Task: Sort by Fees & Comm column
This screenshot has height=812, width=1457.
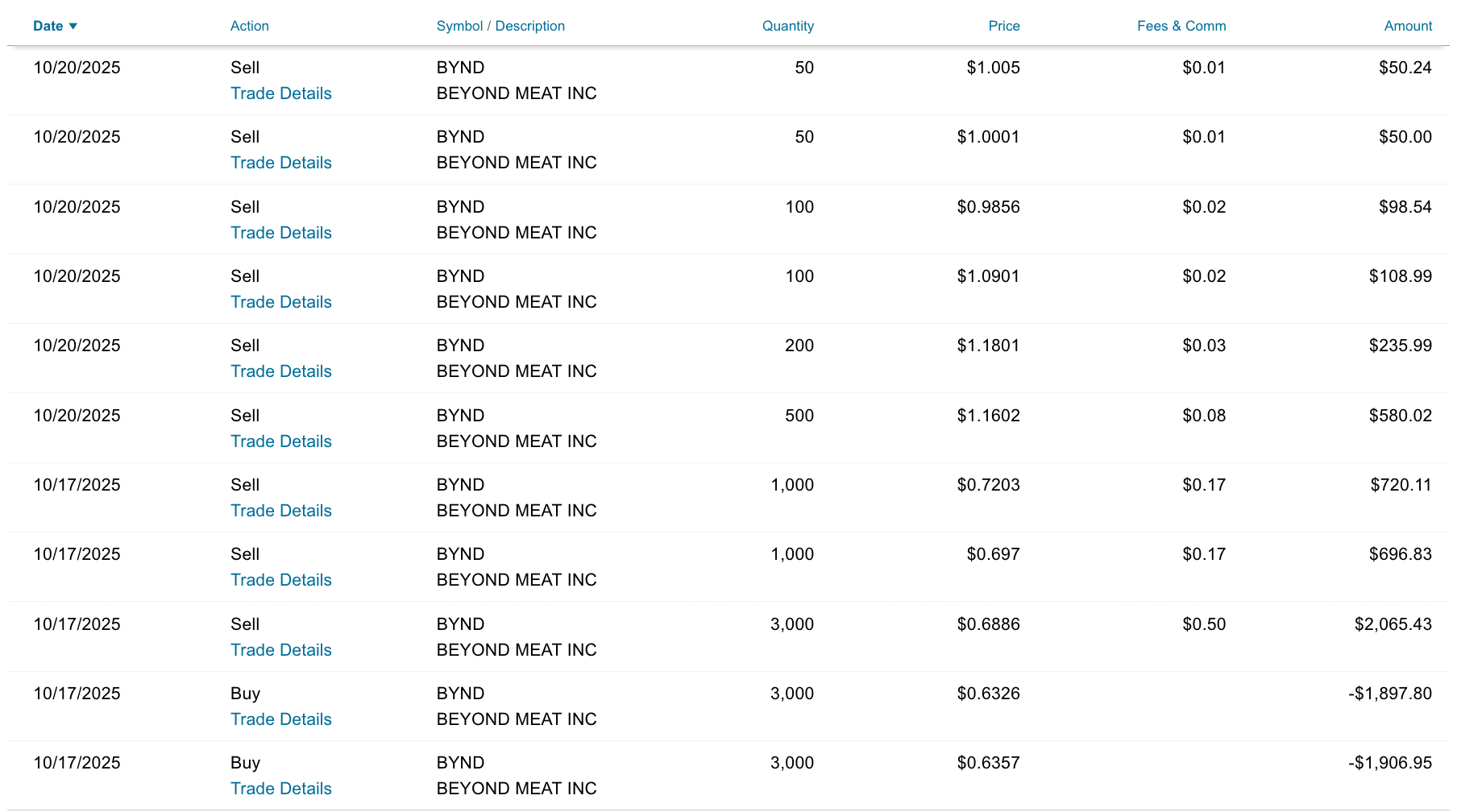Action: pos(1181,26)
